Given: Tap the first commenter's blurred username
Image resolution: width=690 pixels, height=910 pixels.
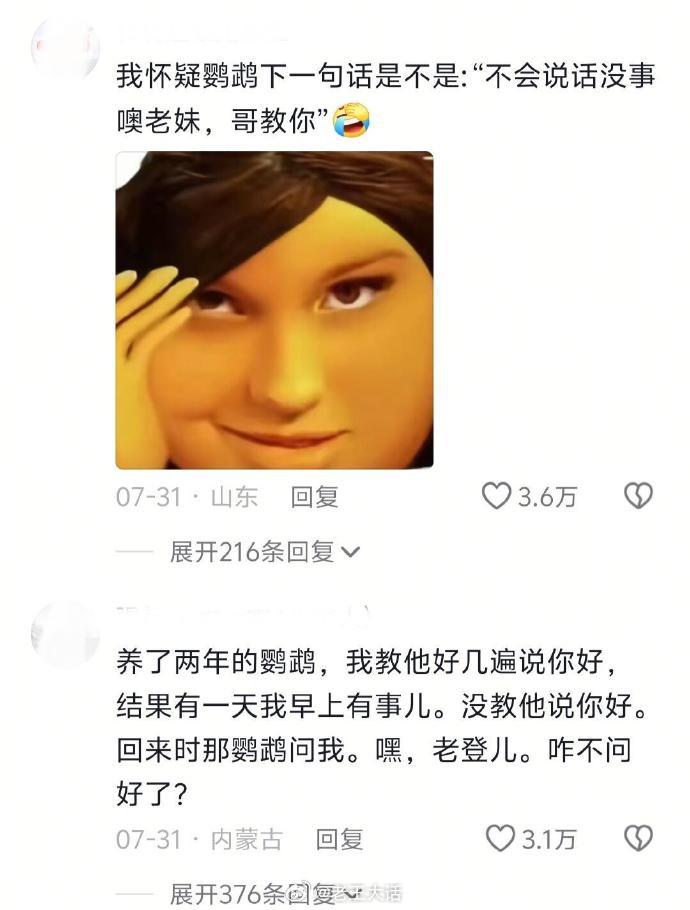Looking at the screenshot, I should point(203,32).
